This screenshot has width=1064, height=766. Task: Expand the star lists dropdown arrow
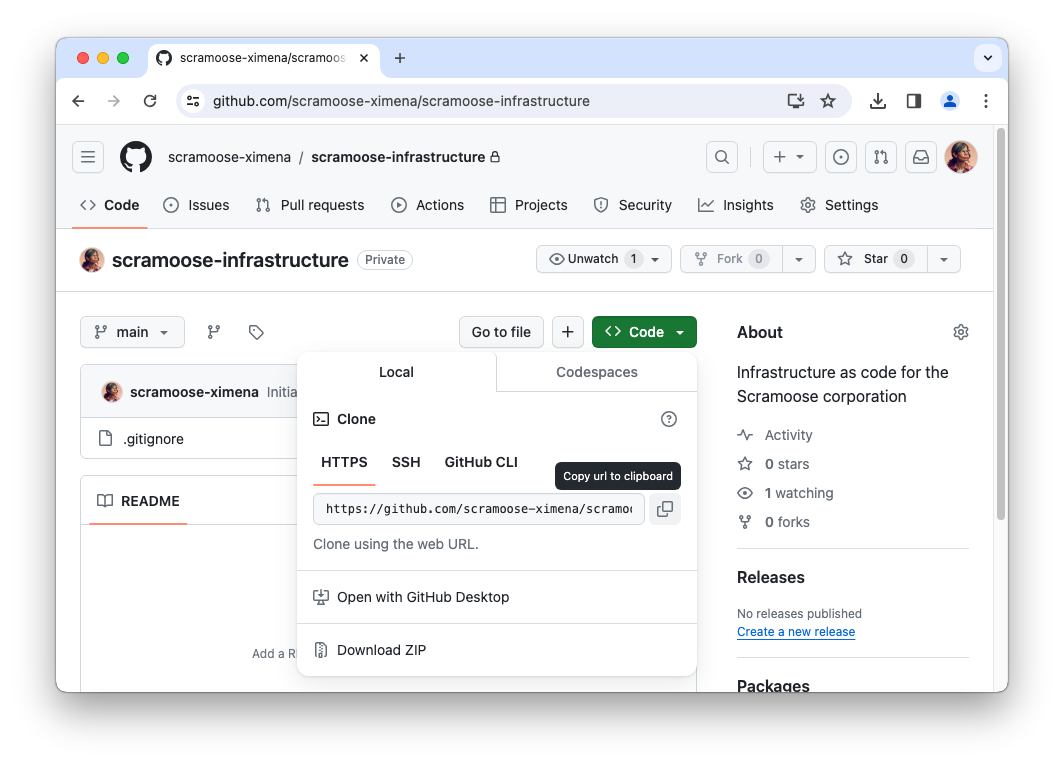[943, 259]
